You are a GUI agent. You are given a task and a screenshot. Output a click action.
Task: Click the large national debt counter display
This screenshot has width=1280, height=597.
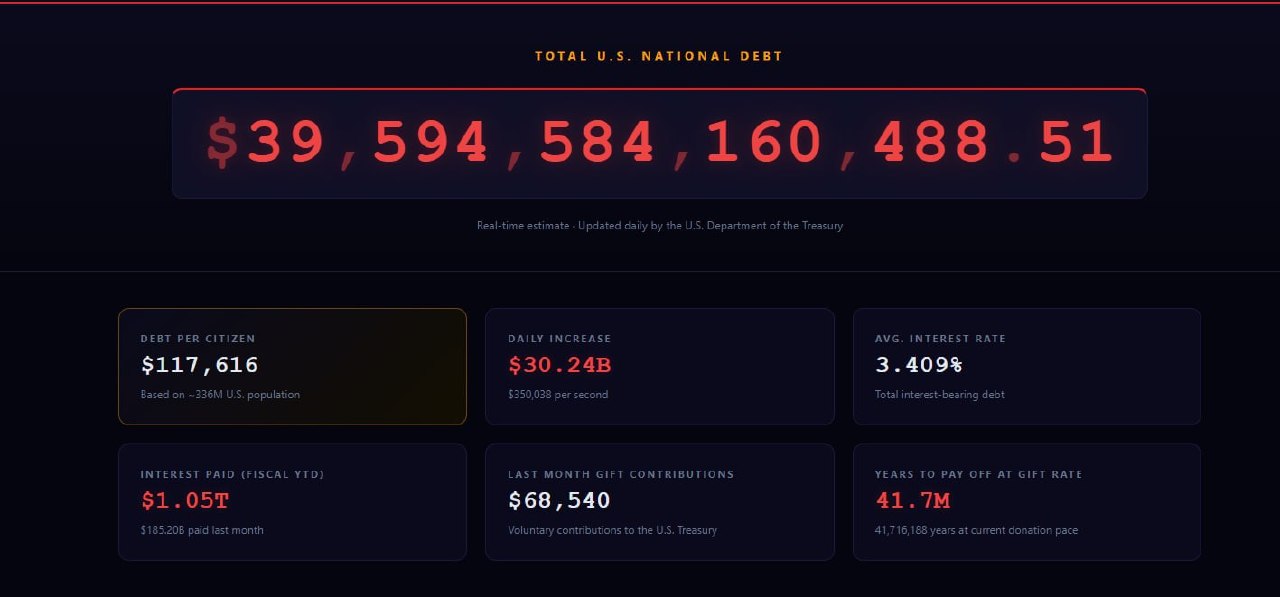tap(659, 143)
